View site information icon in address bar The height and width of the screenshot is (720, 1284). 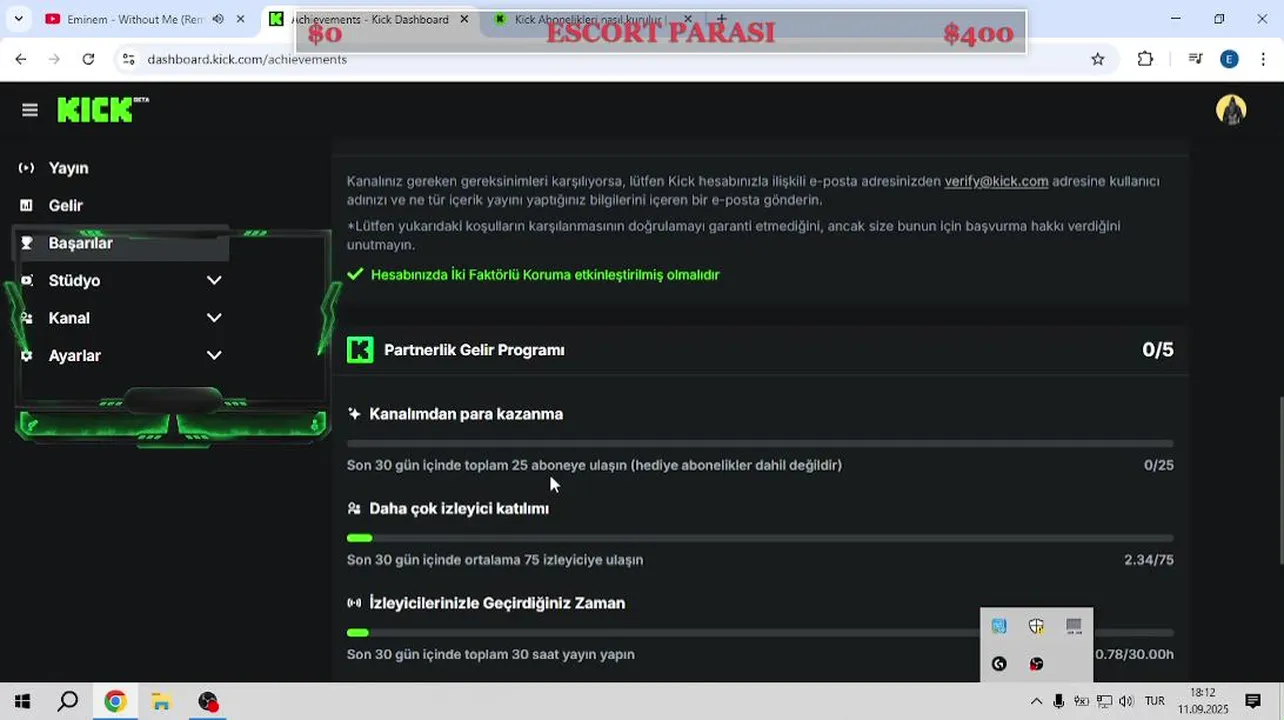coord(128,59)
